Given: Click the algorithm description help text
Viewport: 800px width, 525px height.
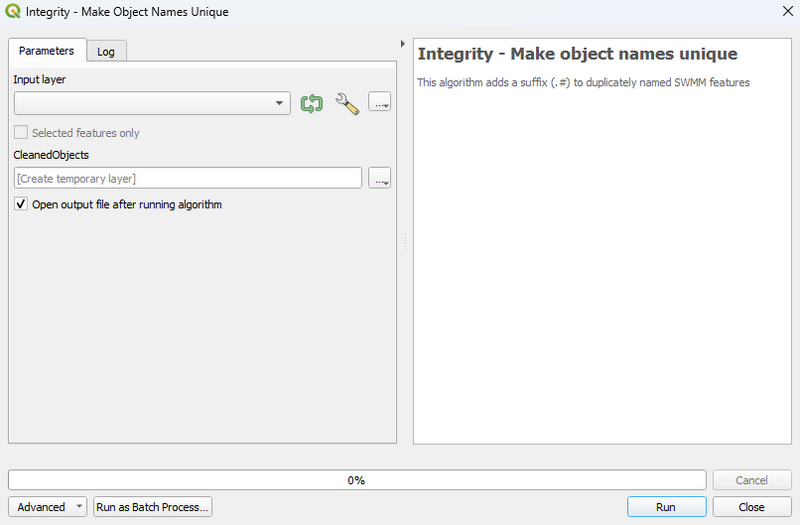Looking at the screenshot, I should point(583,82).
